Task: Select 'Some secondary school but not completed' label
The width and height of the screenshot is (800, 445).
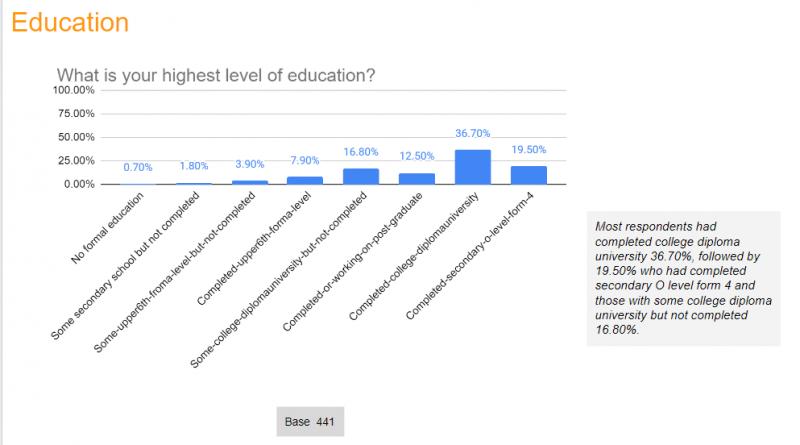Action: coord(125,266)
